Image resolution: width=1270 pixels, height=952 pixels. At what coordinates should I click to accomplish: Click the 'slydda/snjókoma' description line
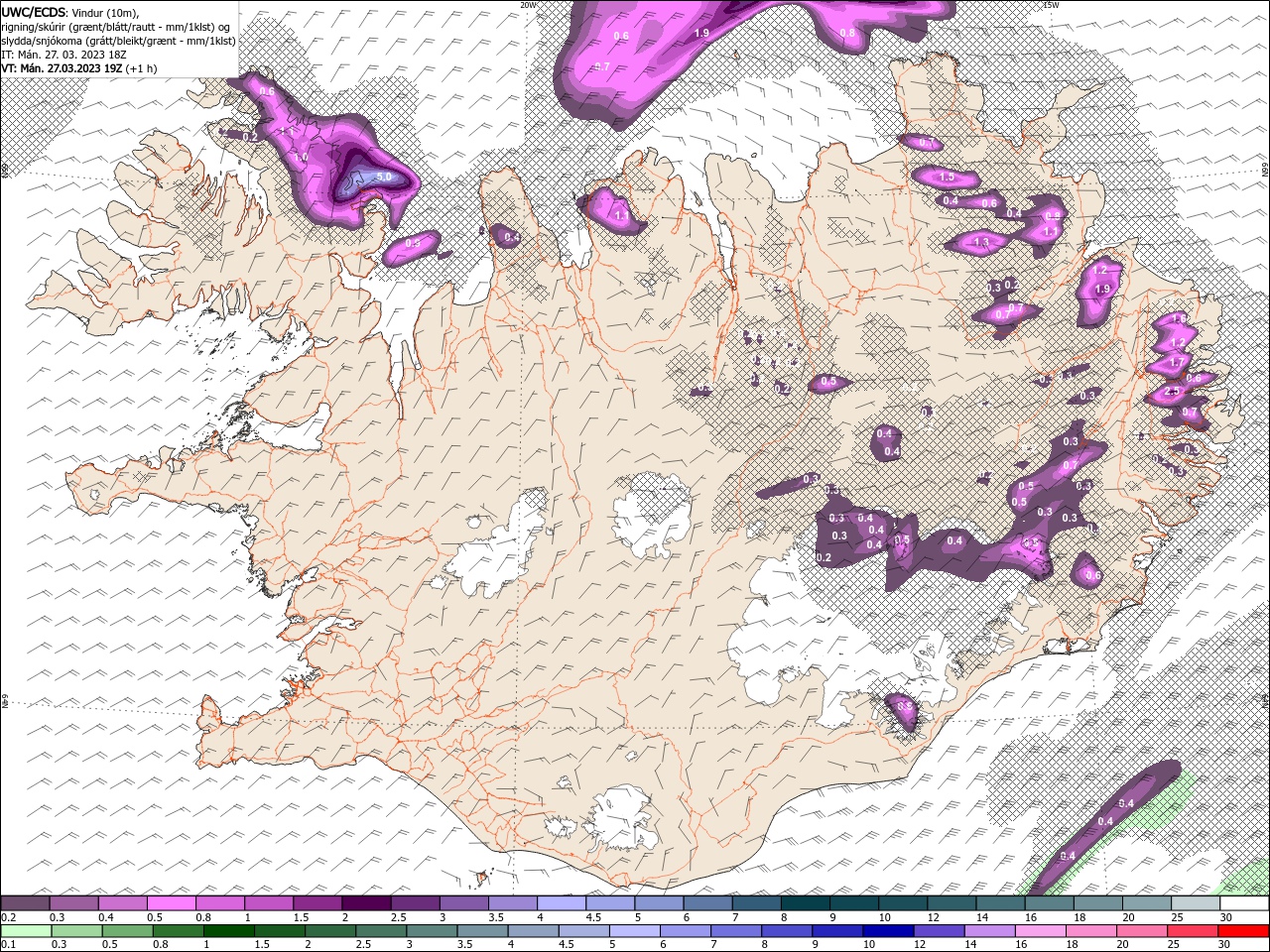coord(117,41)
